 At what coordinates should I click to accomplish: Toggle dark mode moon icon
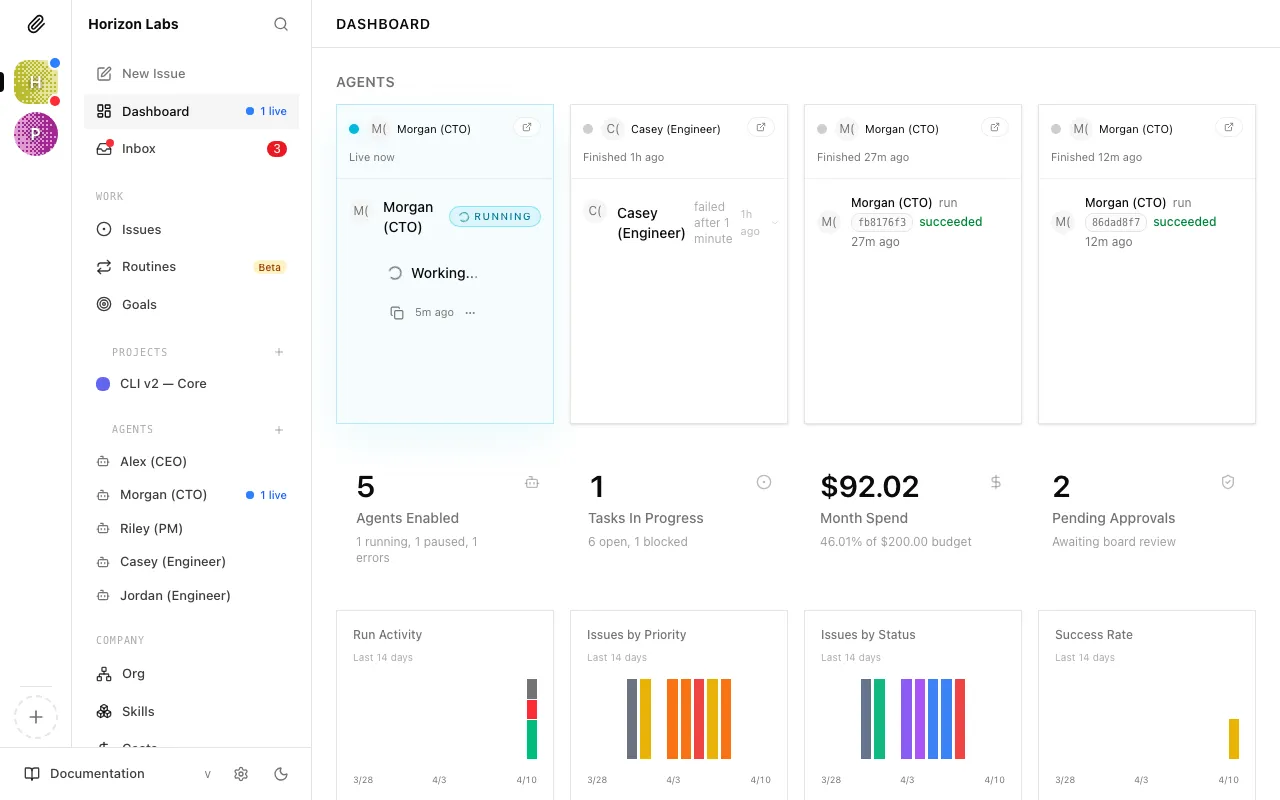(x=281, y=774)
